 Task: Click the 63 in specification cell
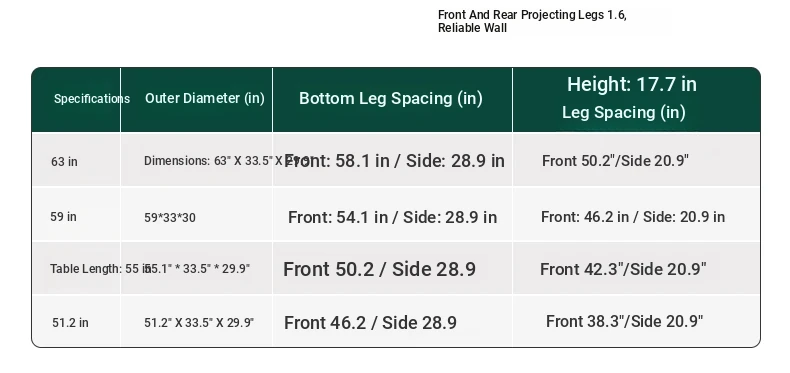[x=64, y=162]
